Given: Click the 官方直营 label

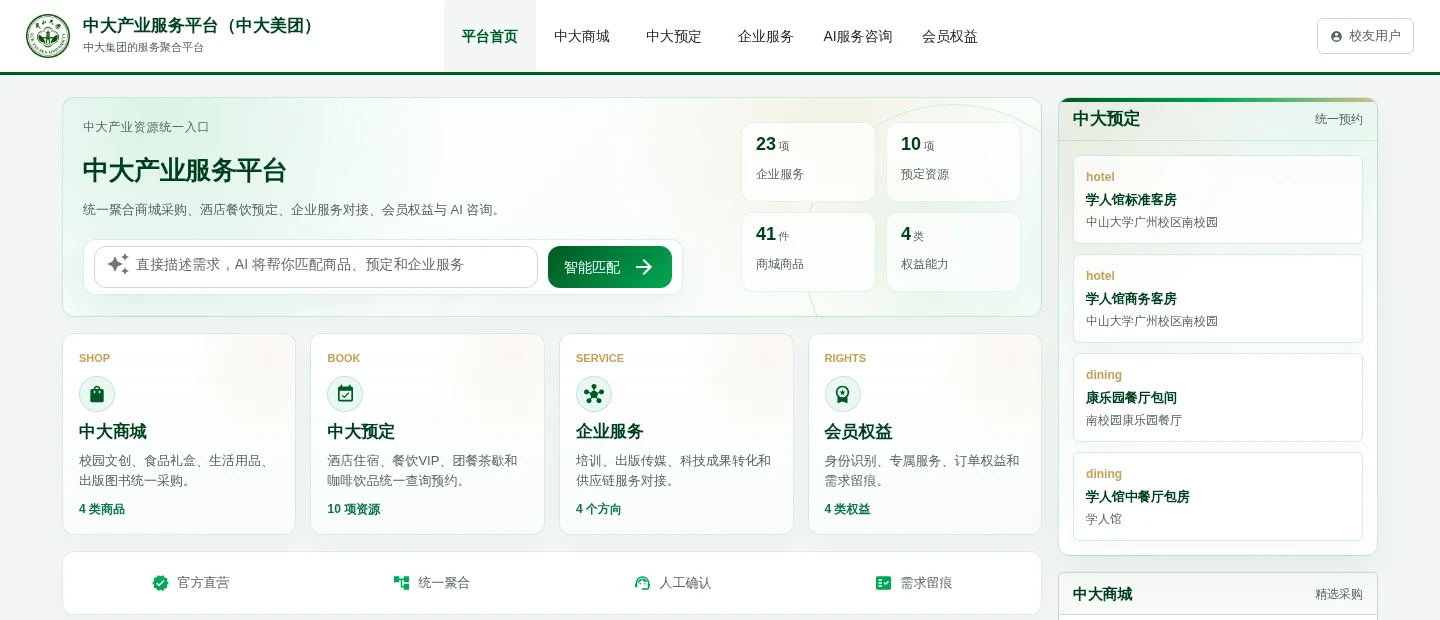Looking at the screenshot, I should (x=203, y=583).
